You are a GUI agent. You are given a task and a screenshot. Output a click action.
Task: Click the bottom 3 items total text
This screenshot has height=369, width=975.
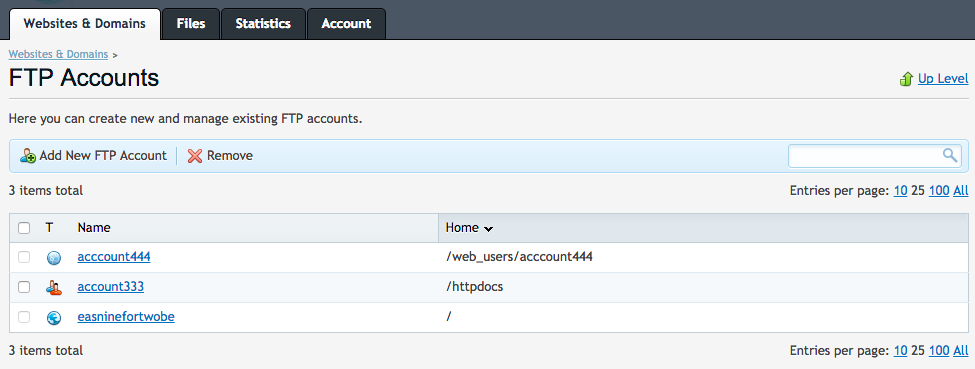[46, 350]
